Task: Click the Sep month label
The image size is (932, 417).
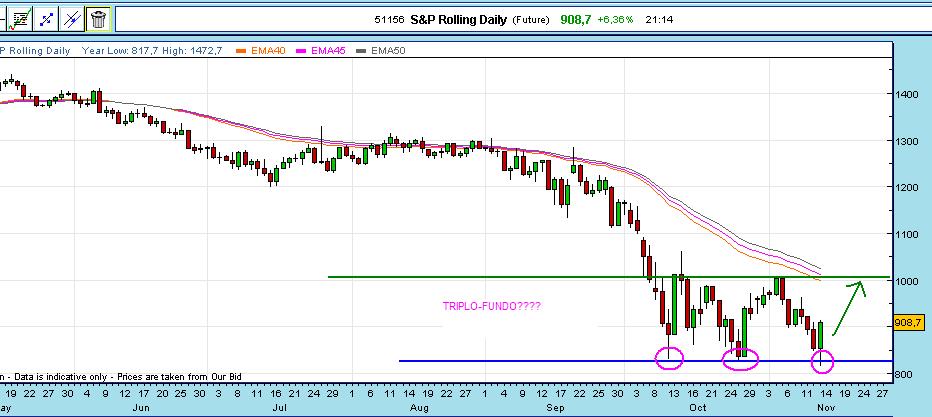Action: [555, 407]
